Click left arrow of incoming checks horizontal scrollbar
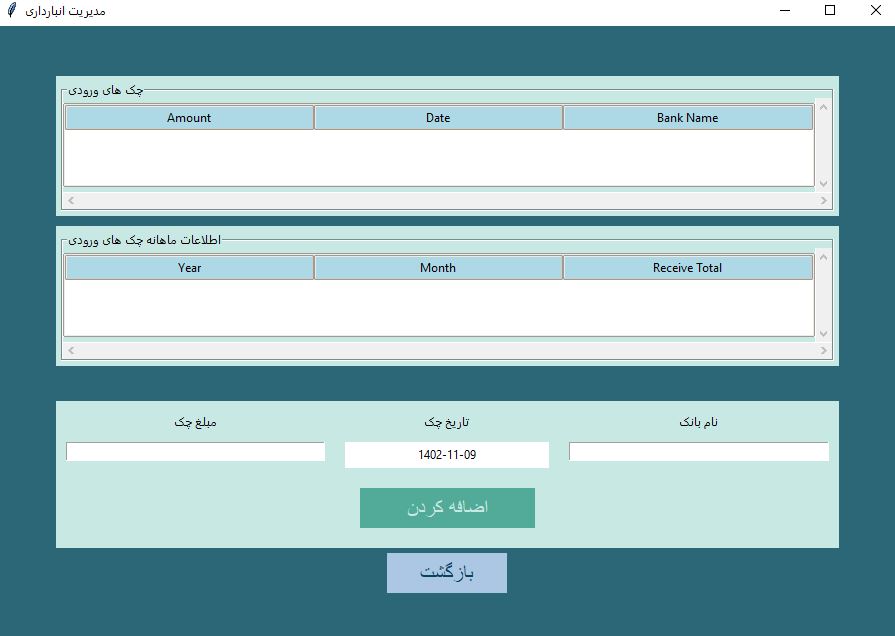The height and width of the screenshot is (636, 895). (70, 200)
